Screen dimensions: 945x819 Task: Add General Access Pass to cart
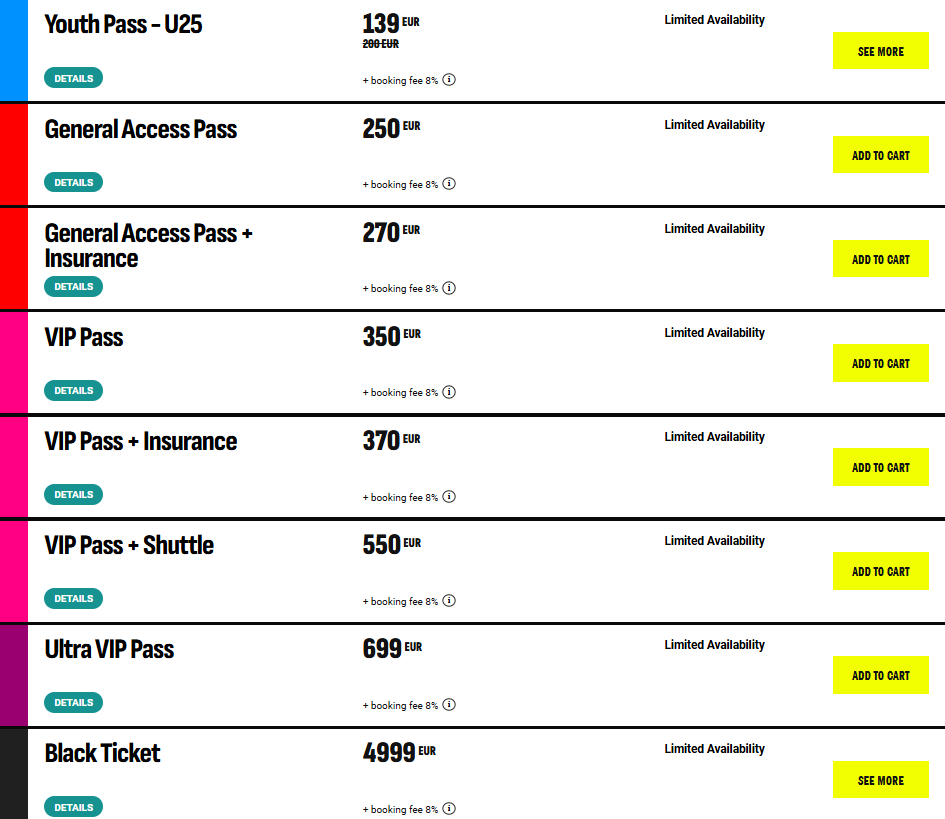click(x=881, y=155)
